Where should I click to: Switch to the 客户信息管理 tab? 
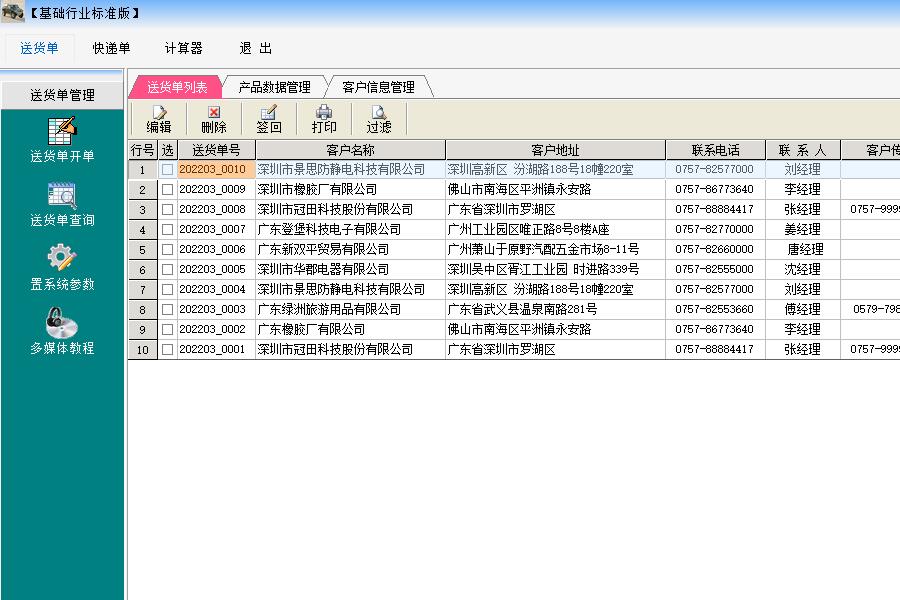378,88
